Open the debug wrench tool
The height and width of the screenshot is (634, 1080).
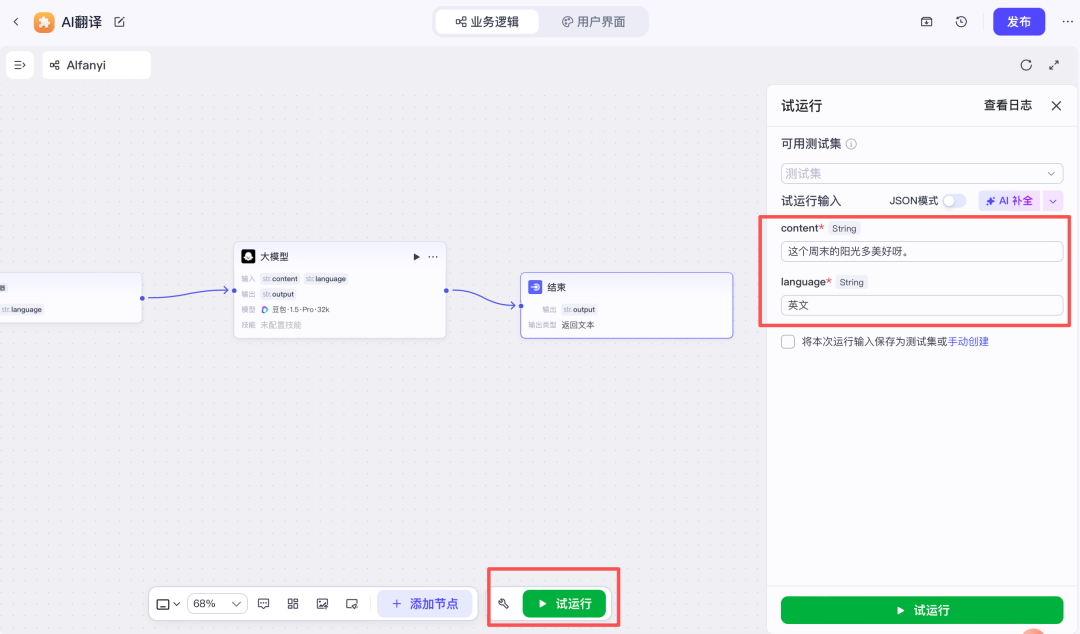point(504,604)
